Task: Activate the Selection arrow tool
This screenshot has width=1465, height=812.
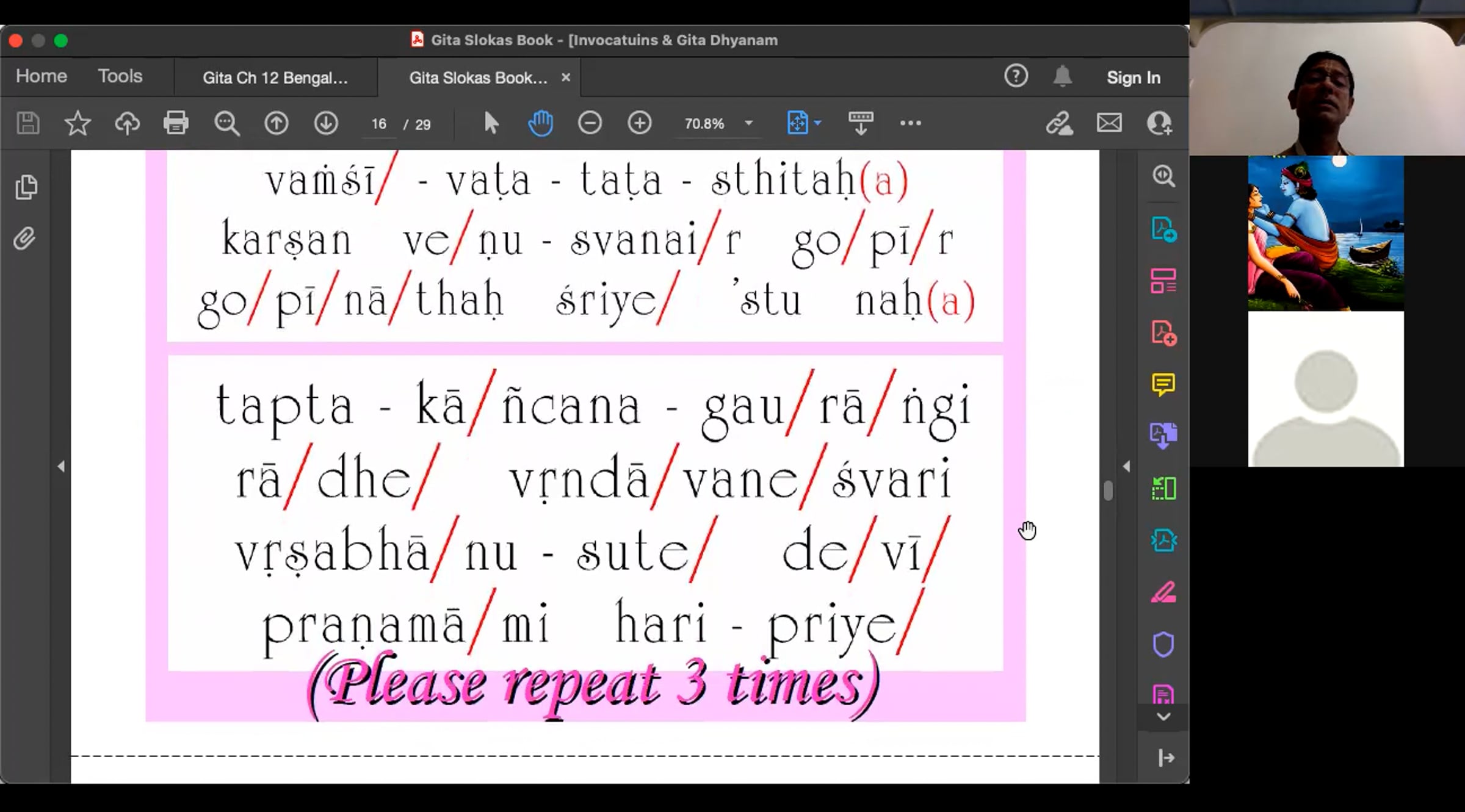Action: 491,123
